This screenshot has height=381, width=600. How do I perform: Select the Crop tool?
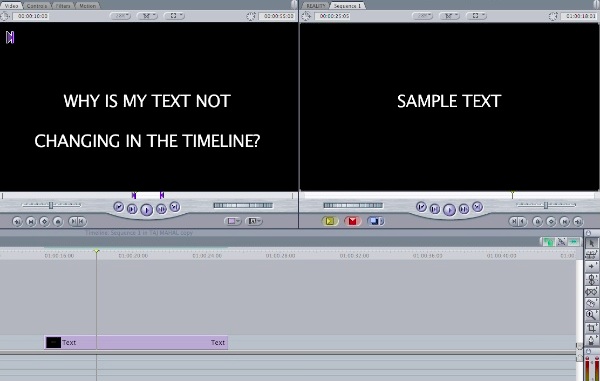[592, 328]
